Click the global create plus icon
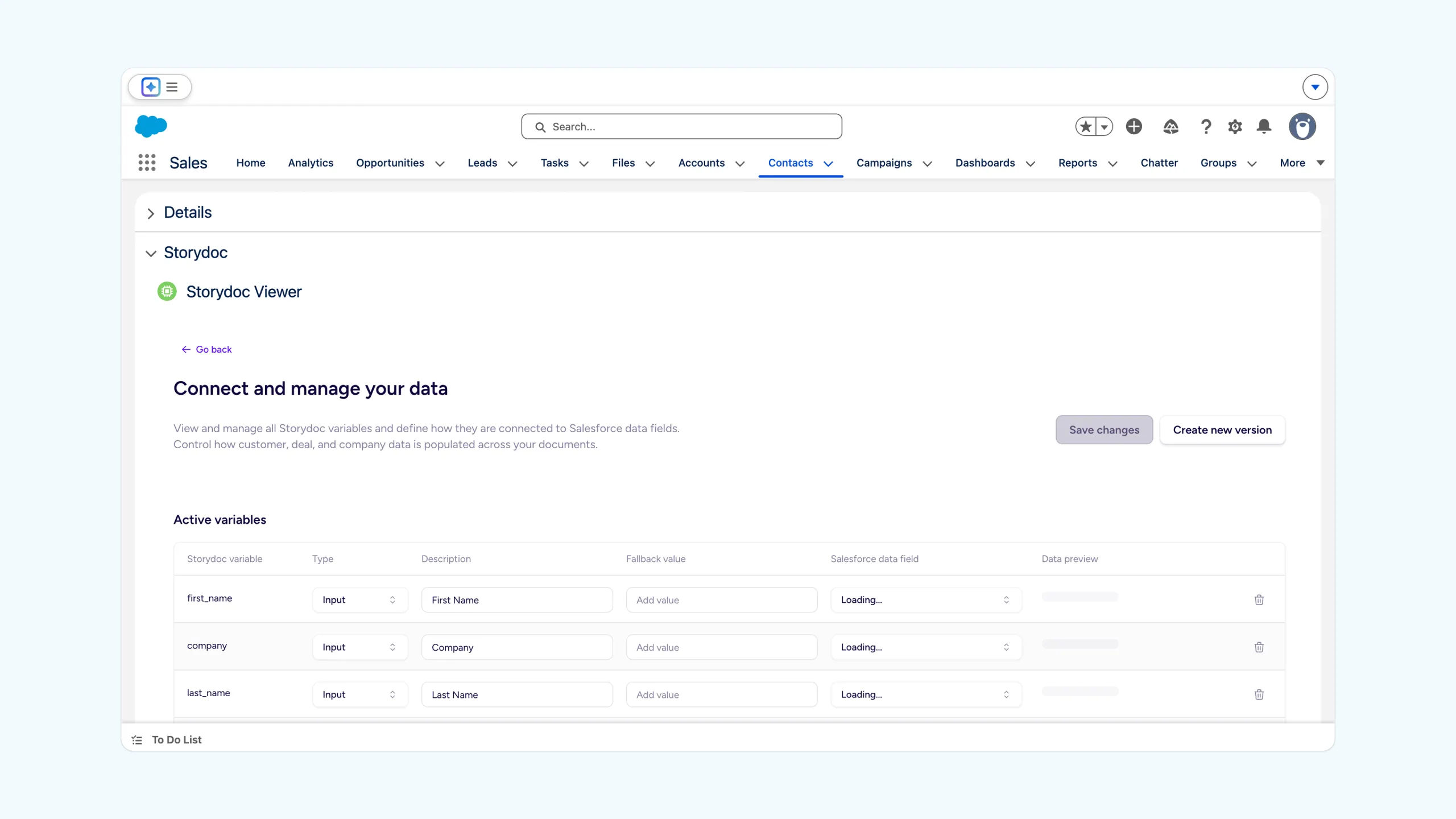 pyautogui.click(x=1134, y=126)
